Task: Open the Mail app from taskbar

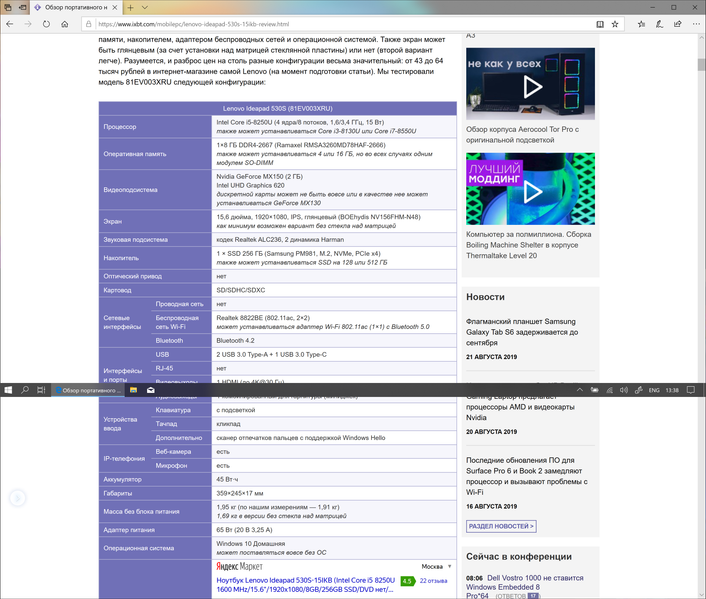Action: pyautogui.click(x=151, y=390)
